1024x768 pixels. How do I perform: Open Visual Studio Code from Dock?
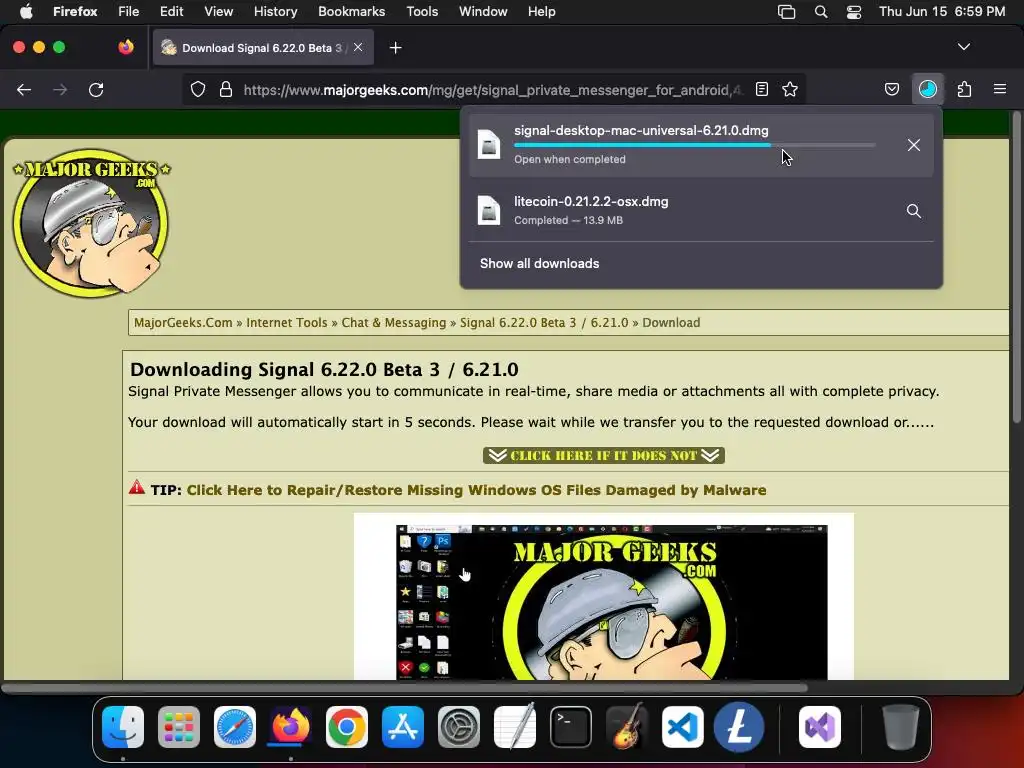point(683,727)
